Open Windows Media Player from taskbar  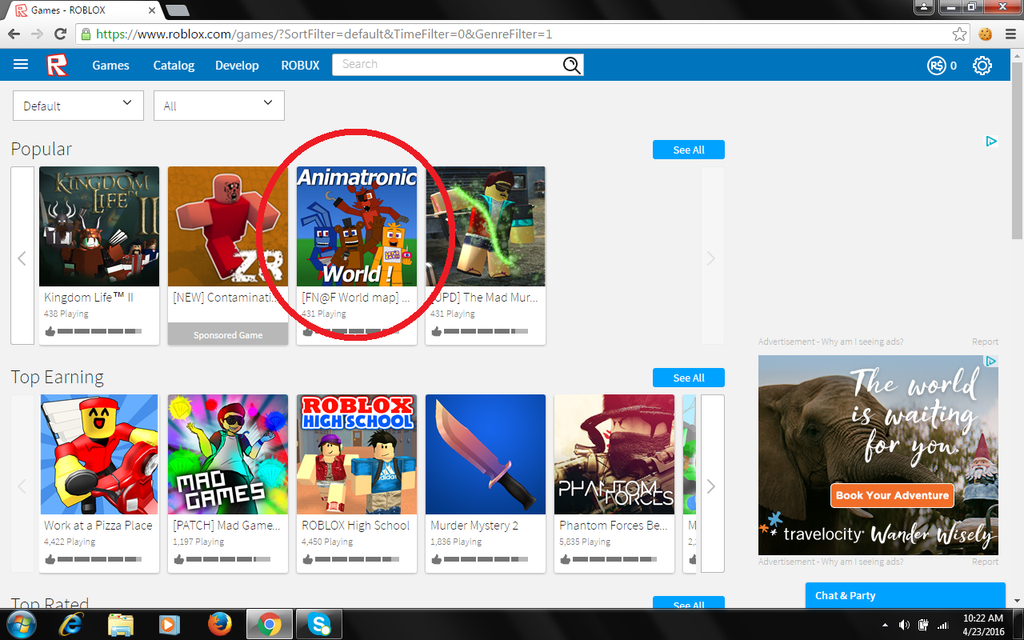click(169, 625)
